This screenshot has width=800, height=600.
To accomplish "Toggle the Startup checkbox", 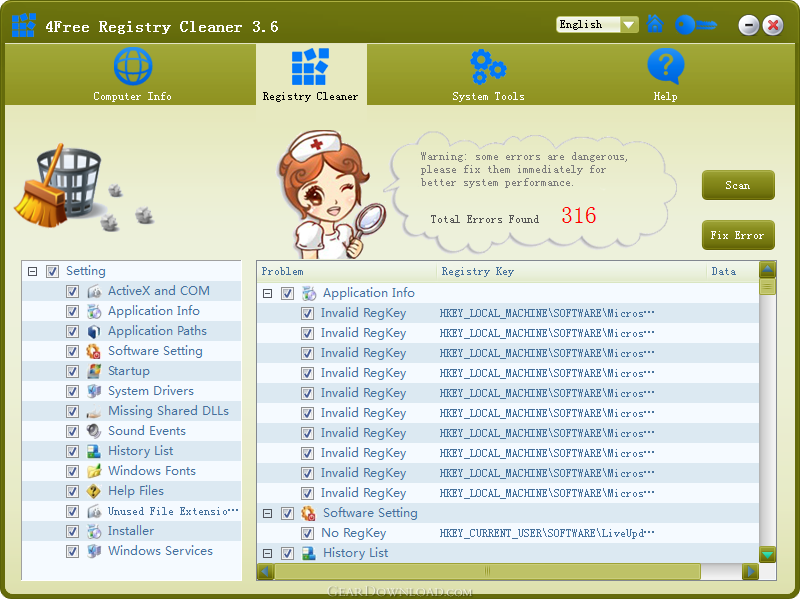I will coord(72,371).
